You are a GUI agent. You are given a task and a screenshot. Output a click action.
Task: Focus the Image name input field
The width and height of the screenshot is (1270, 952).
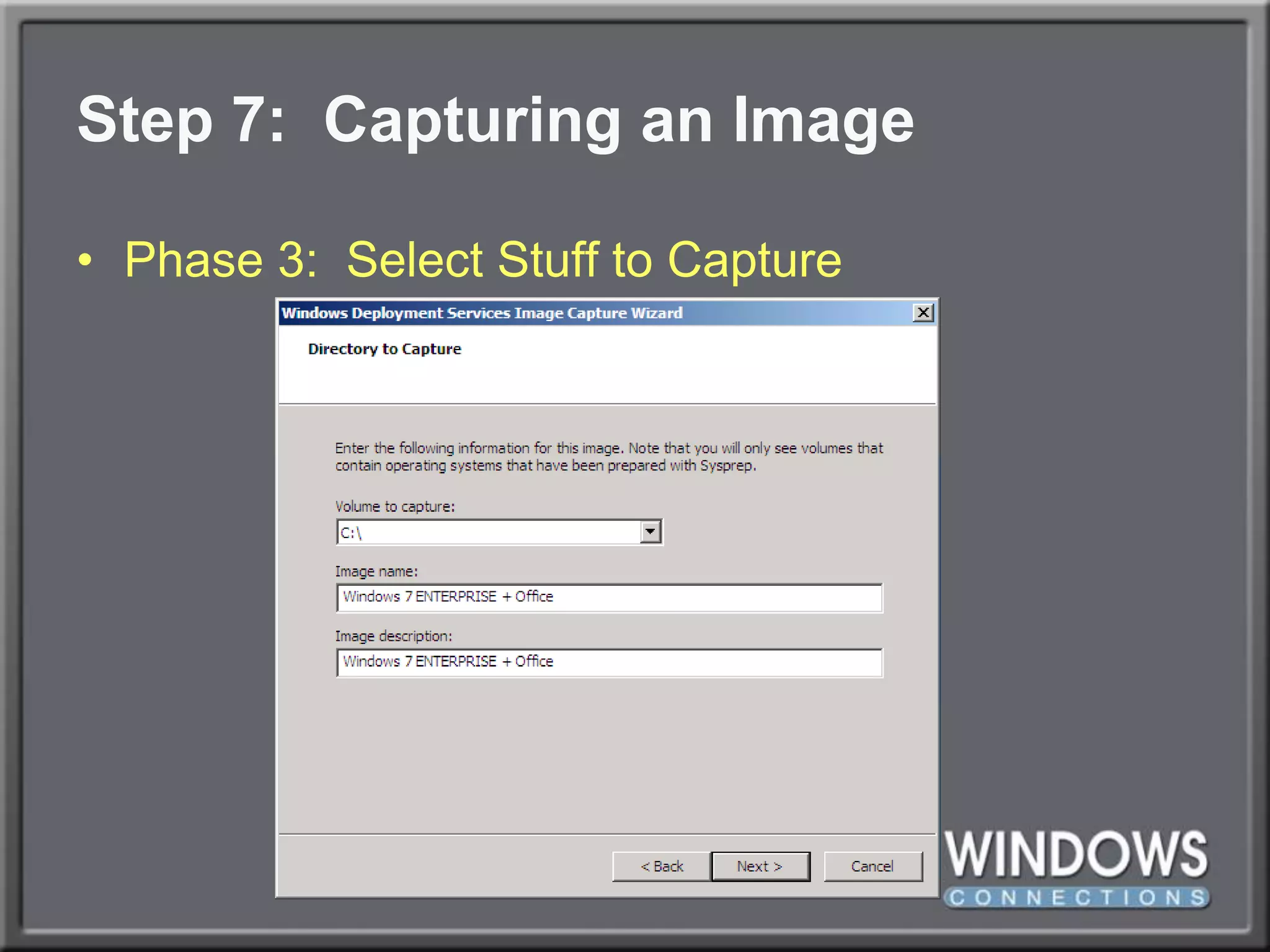609,597
